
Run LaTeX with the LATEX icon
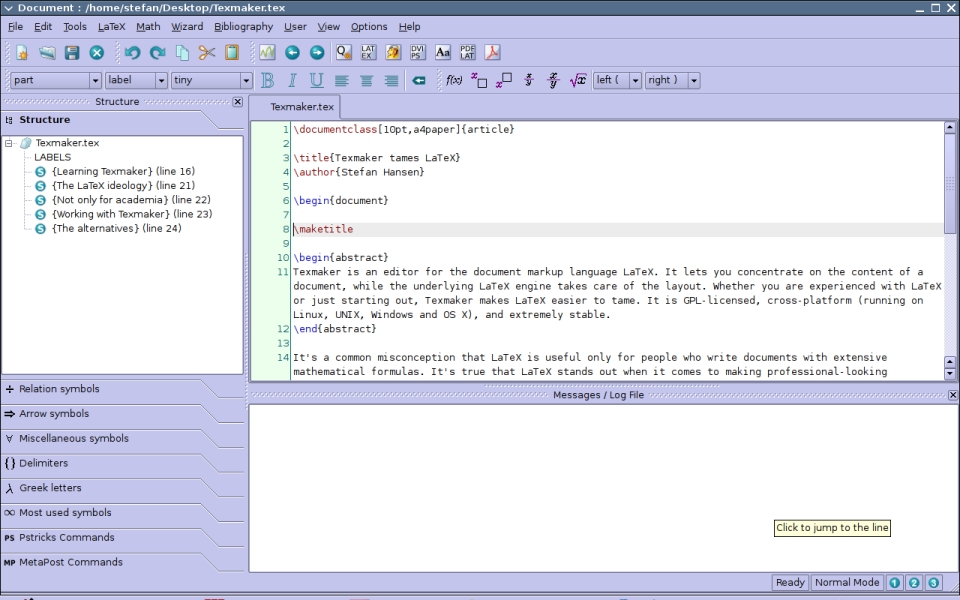(x=368, y=53)
